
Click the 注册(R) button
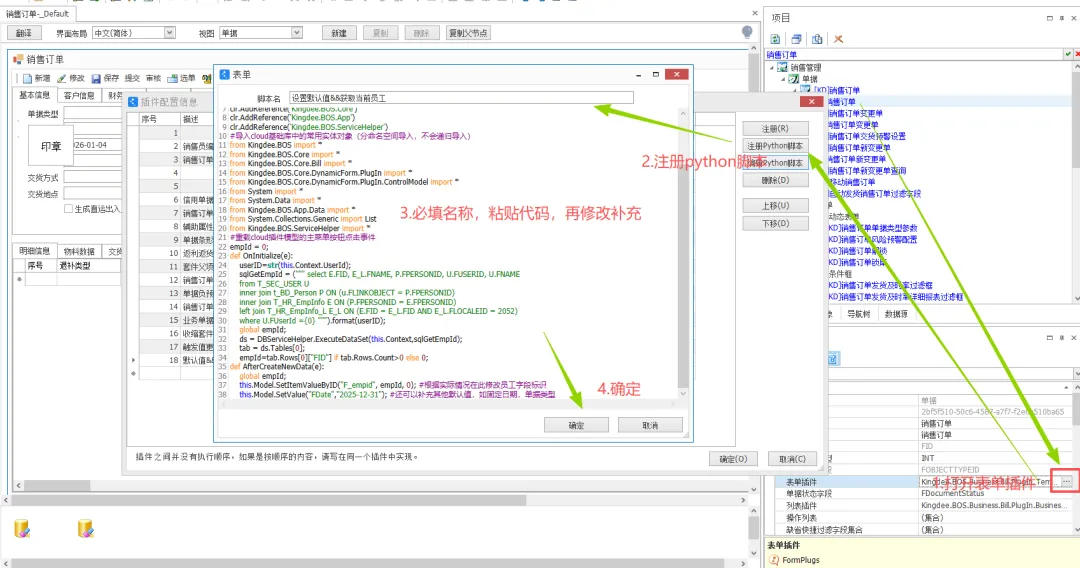[x=775, y=129]
